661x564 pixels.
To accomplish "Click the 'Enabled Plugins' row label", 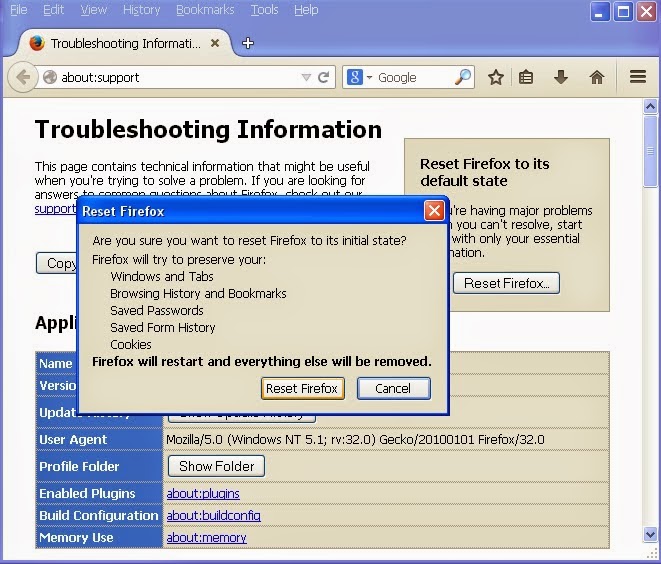I will [87, 493].
